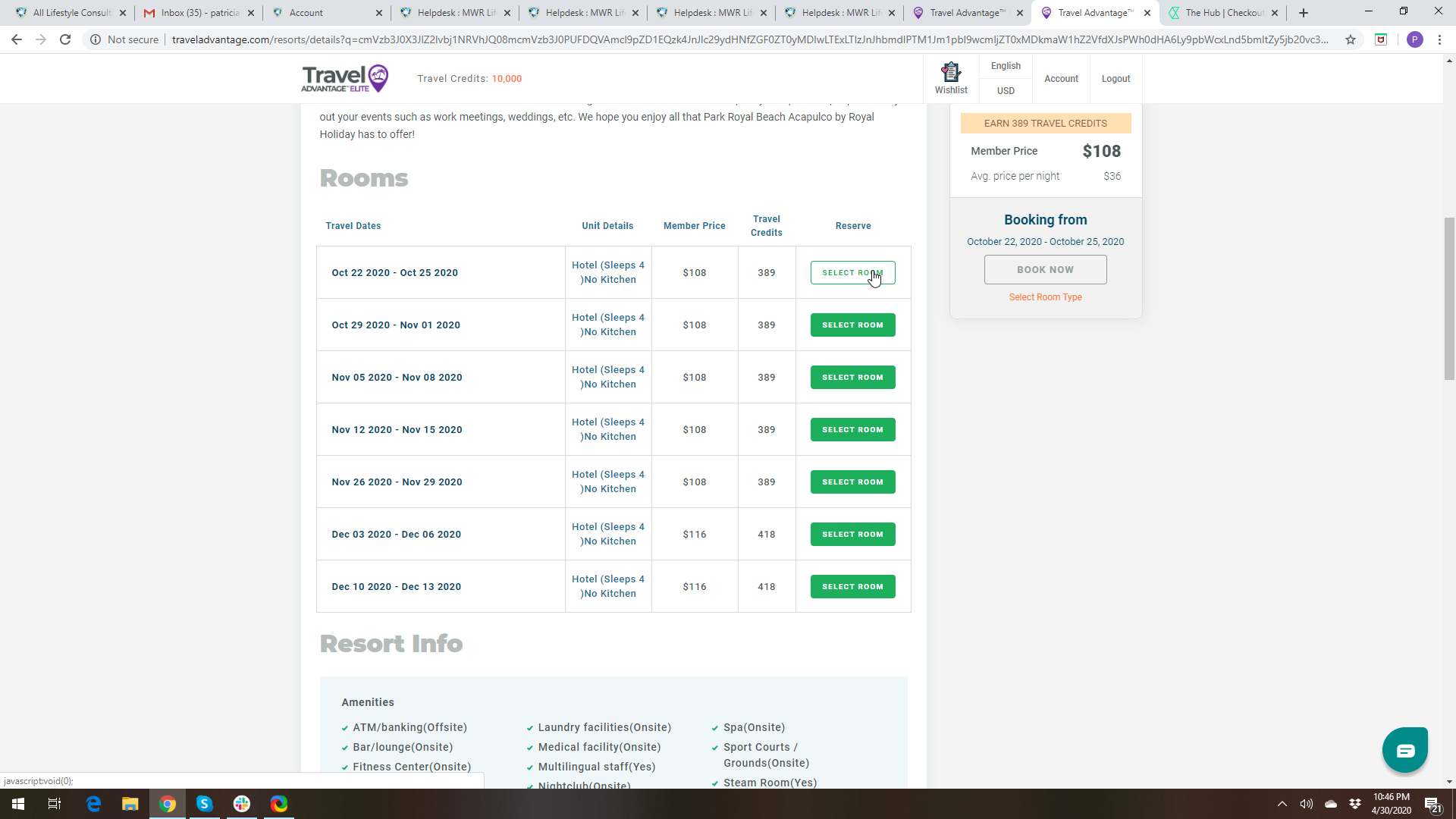
Task: Open the USD currency selector
Action: [x=1006, y=90]
